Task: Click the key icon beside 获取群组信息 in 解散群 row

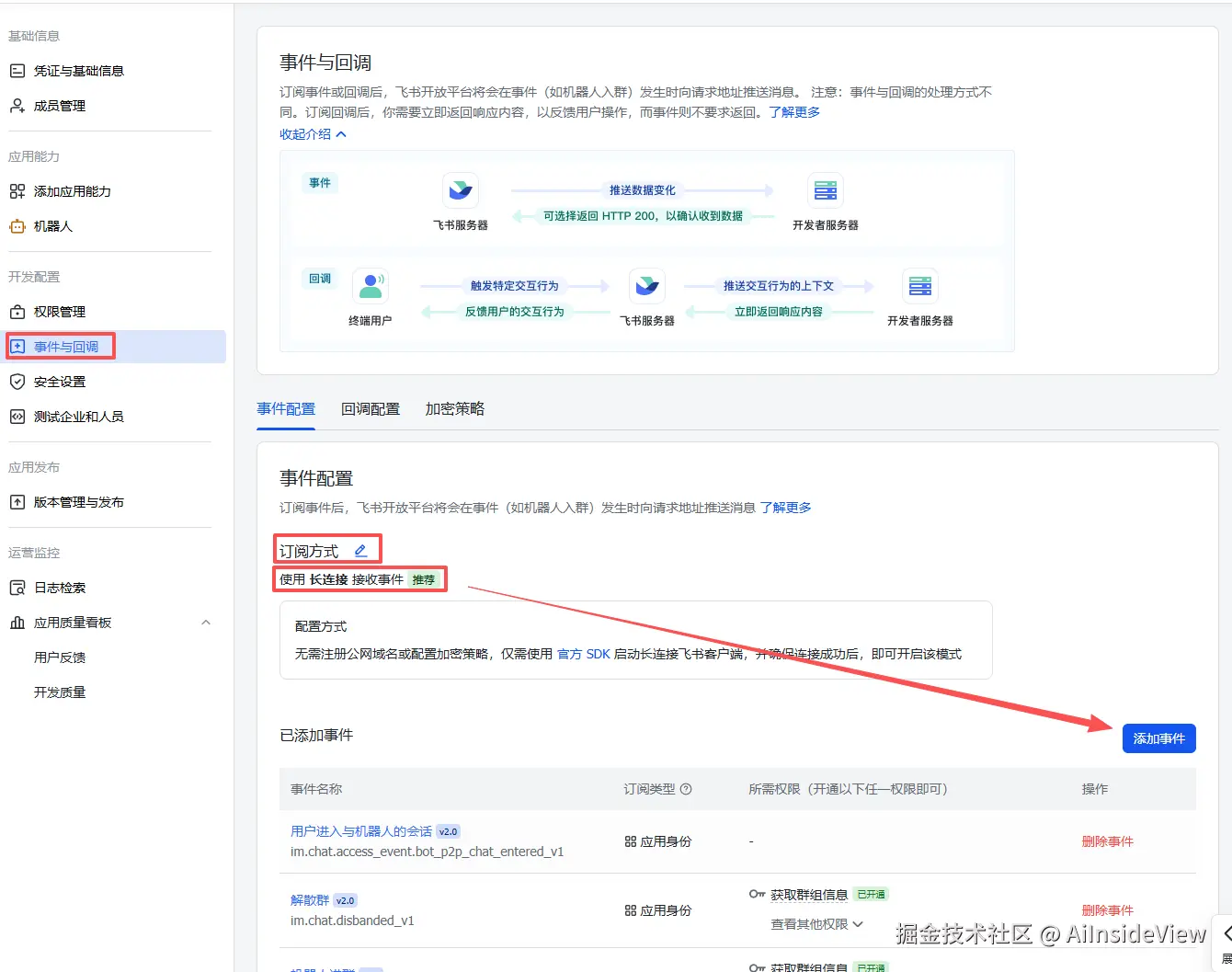Action: pyautogui.click(x=757, y=894)
